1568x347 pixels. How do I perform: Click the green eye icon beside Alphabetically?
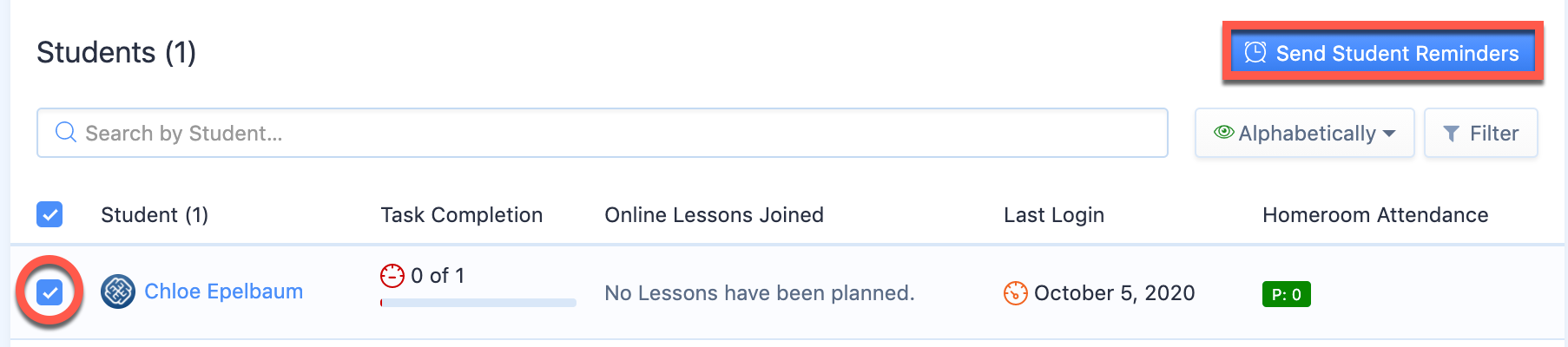pyautogui.click(x=1224, y=132)
